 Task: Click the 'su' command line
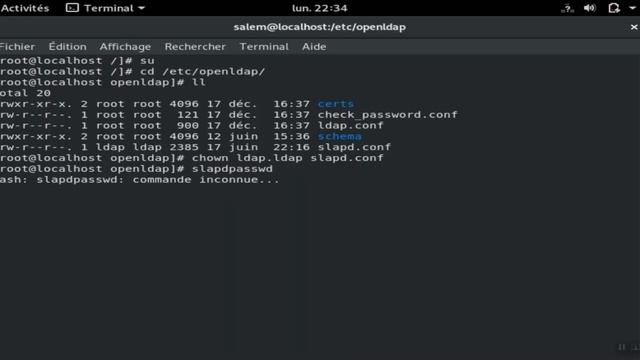tap(147, 61)
